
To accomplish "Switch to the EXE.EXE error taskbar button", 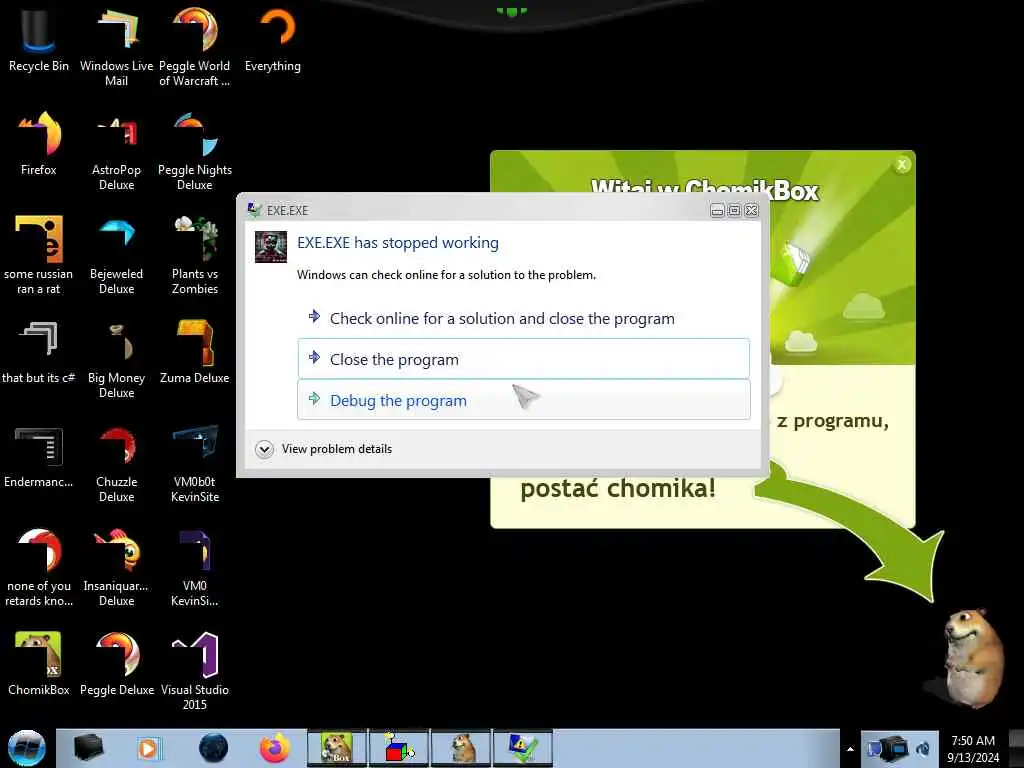I will (x=523, y=748).
